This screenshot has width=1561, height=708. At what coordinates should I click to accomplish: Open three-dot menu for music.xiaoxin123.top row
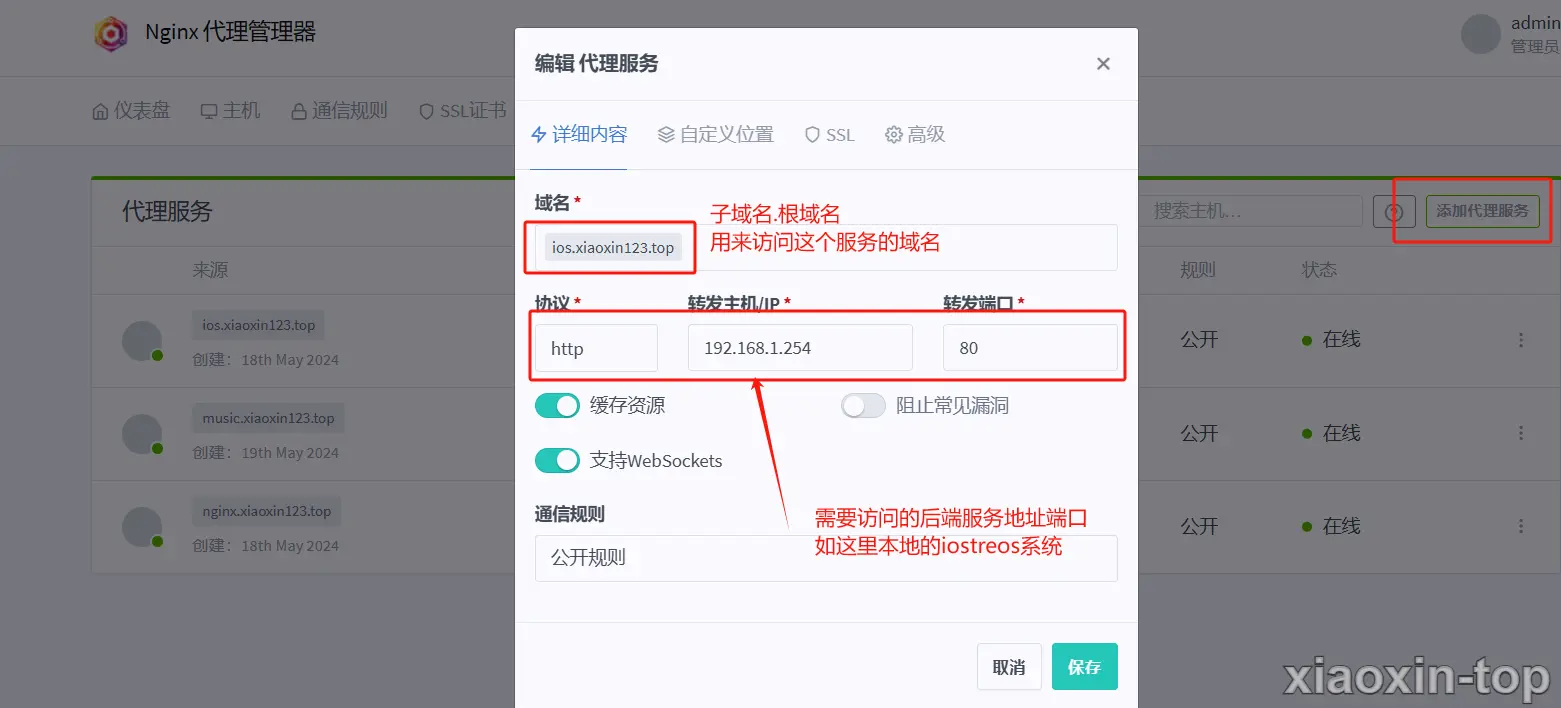point(1521,433)
